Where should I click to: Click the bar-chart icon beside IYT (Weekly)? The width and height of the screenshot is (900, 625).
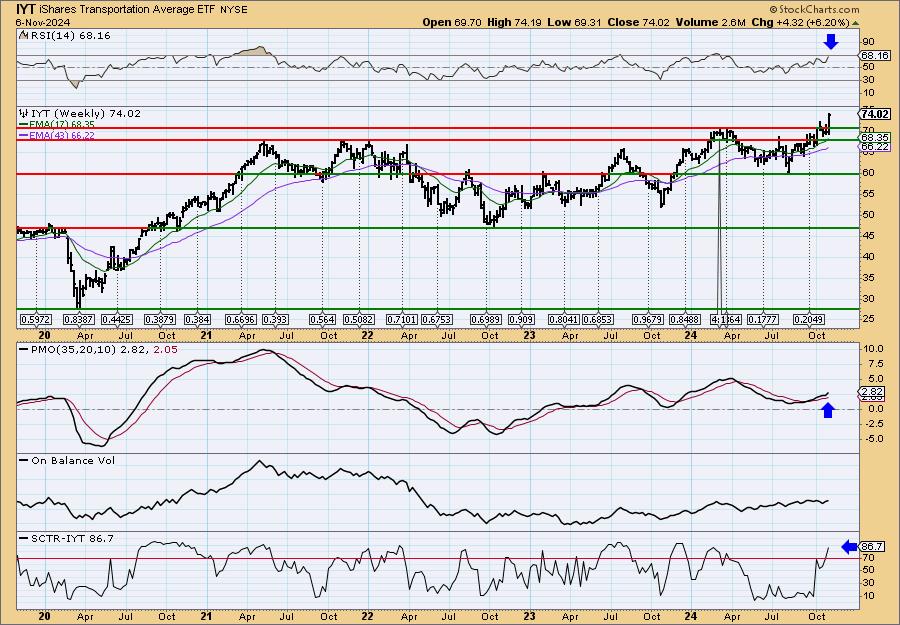(x=23, y=114)
